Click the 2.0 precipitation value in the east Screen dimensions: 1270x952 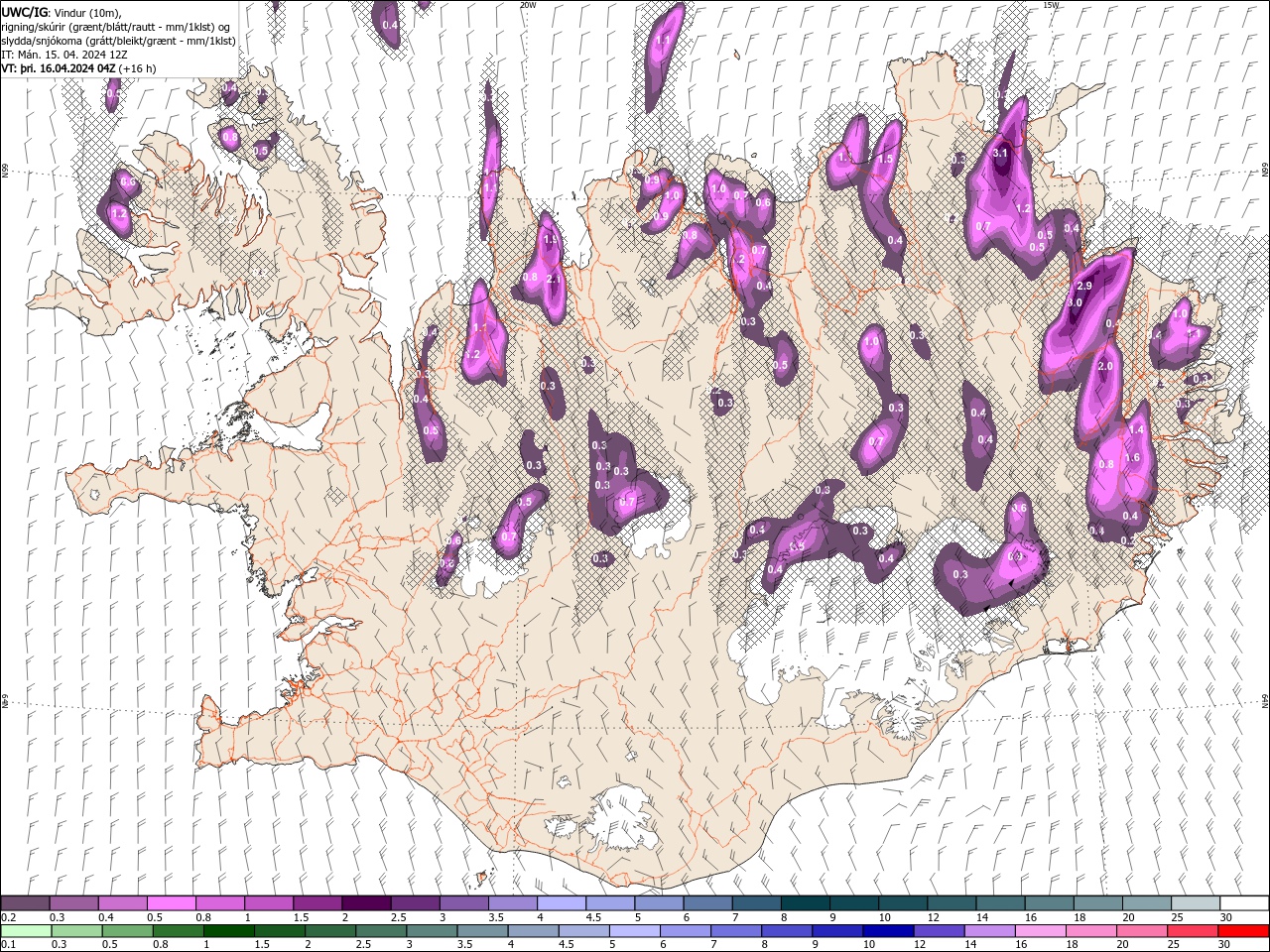coord(1106,366)
